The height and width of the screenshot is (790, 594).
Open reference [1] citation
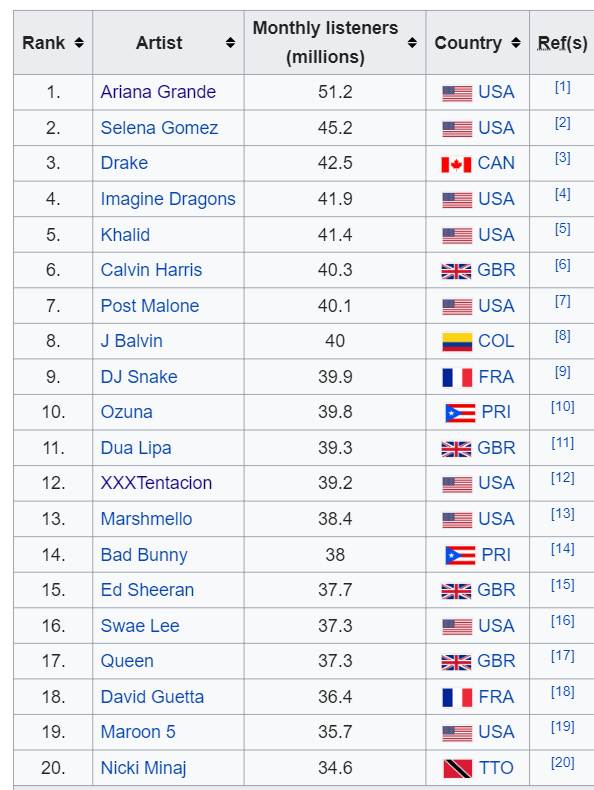point(563,87)
